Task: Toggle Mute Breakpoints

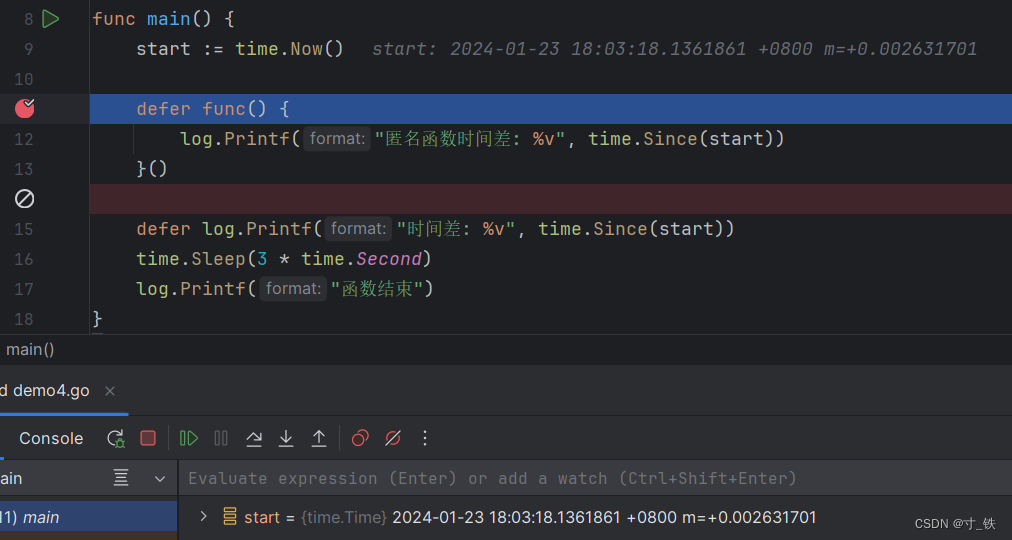Action: 393,438
